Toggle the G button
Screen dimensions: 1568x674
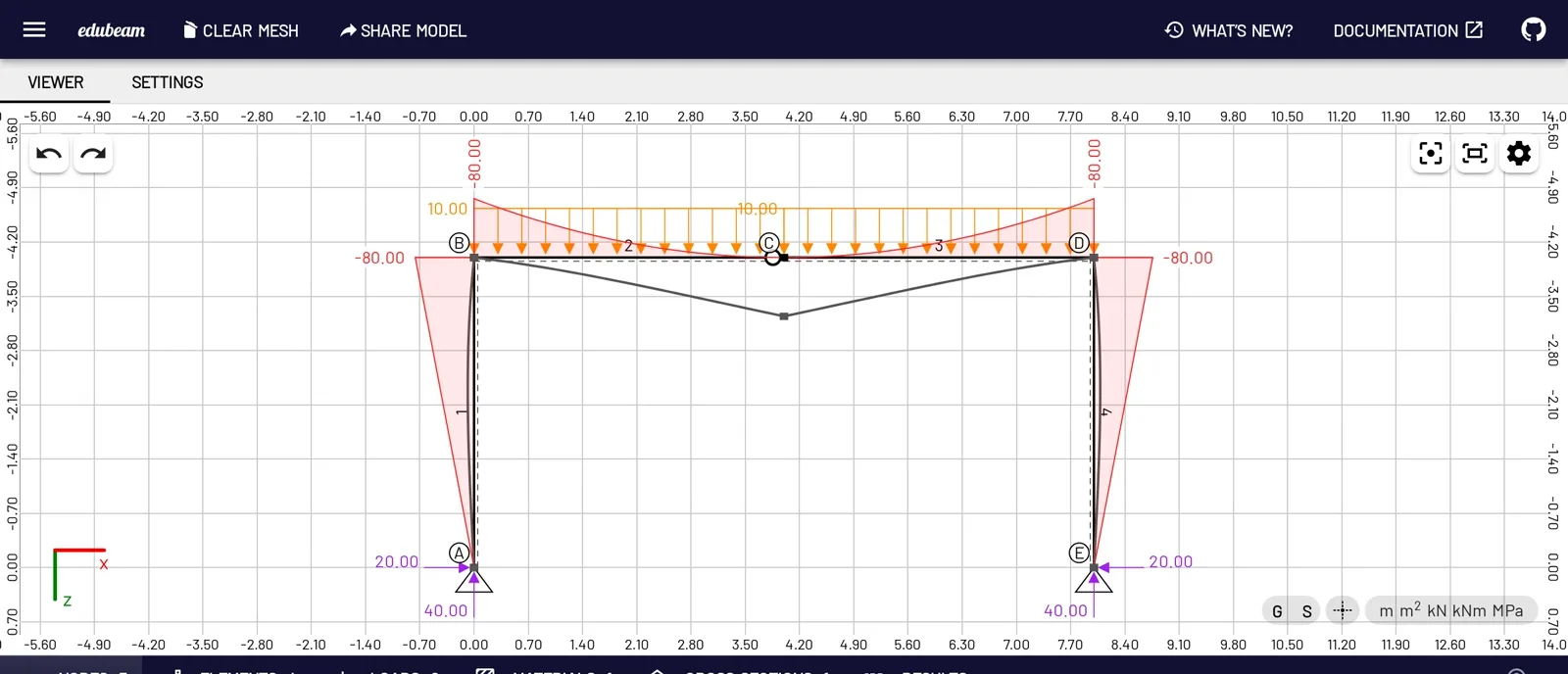click(1277, 611)
